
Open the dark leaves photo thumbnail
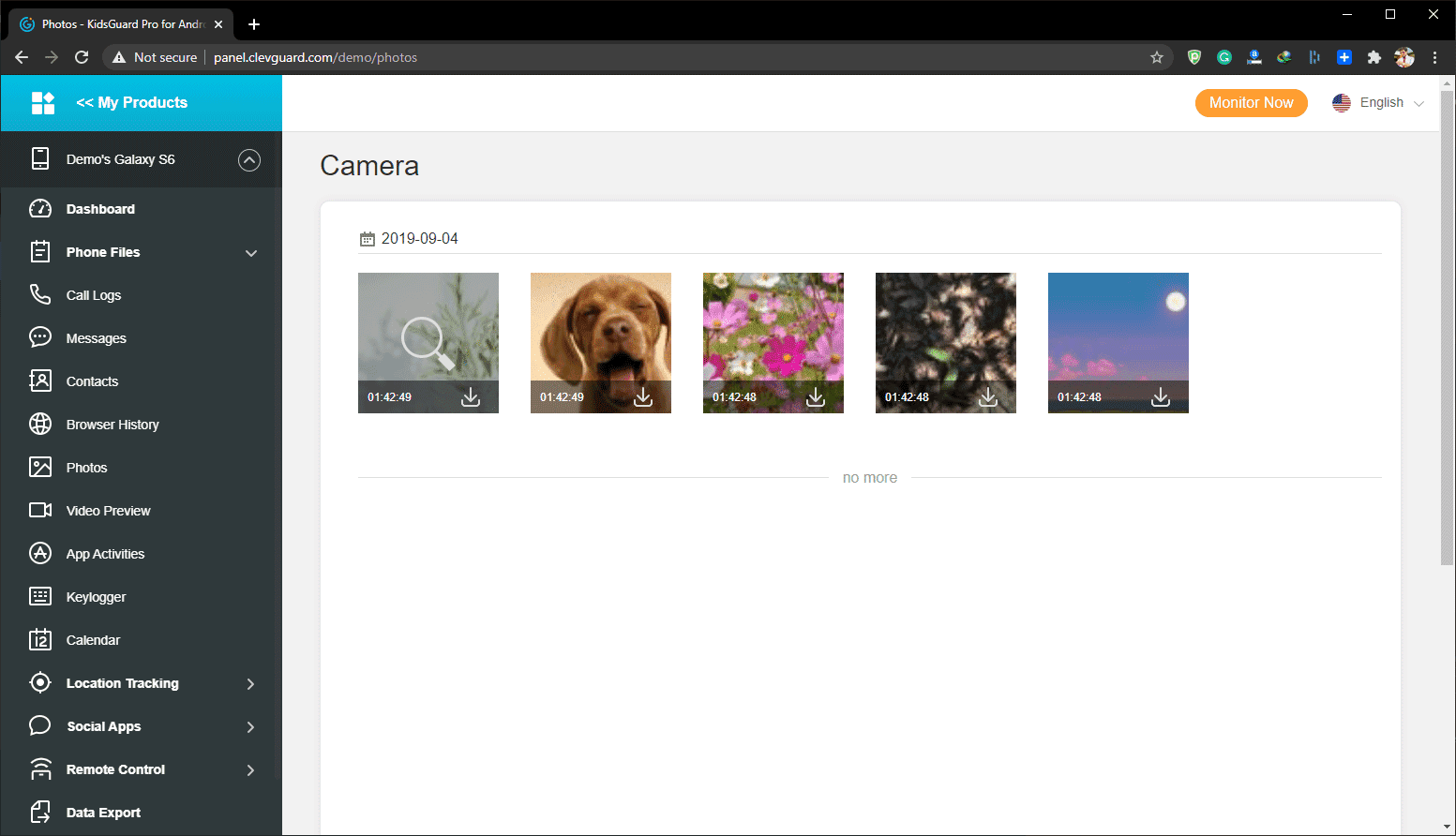(945, 328)
